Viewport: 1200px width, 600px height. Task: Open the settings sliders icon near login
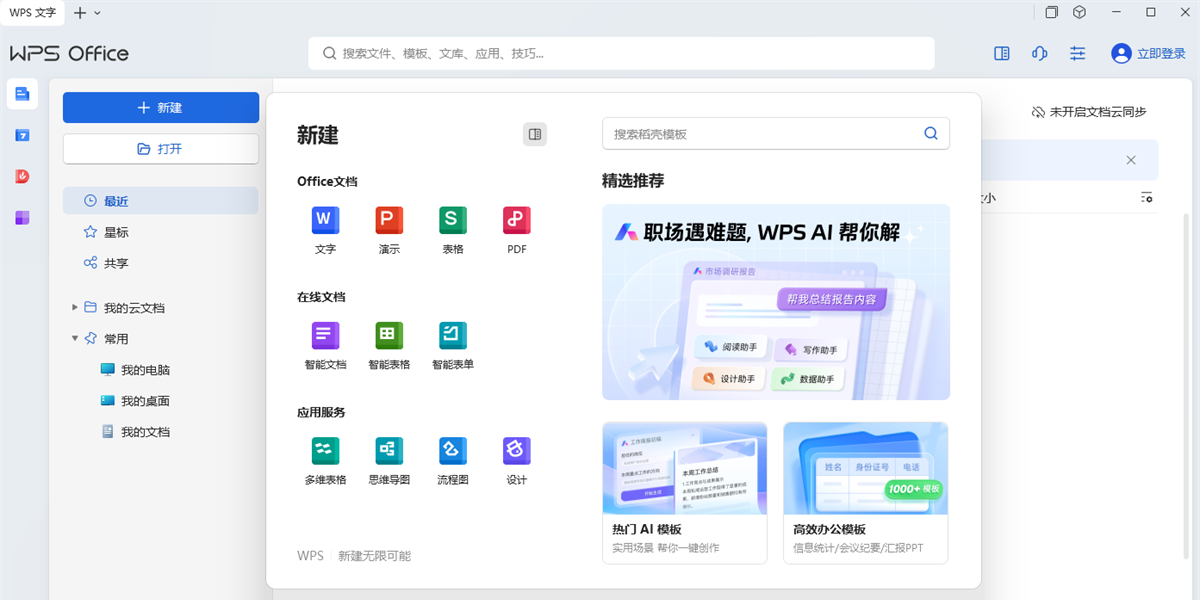point(1077,53)
